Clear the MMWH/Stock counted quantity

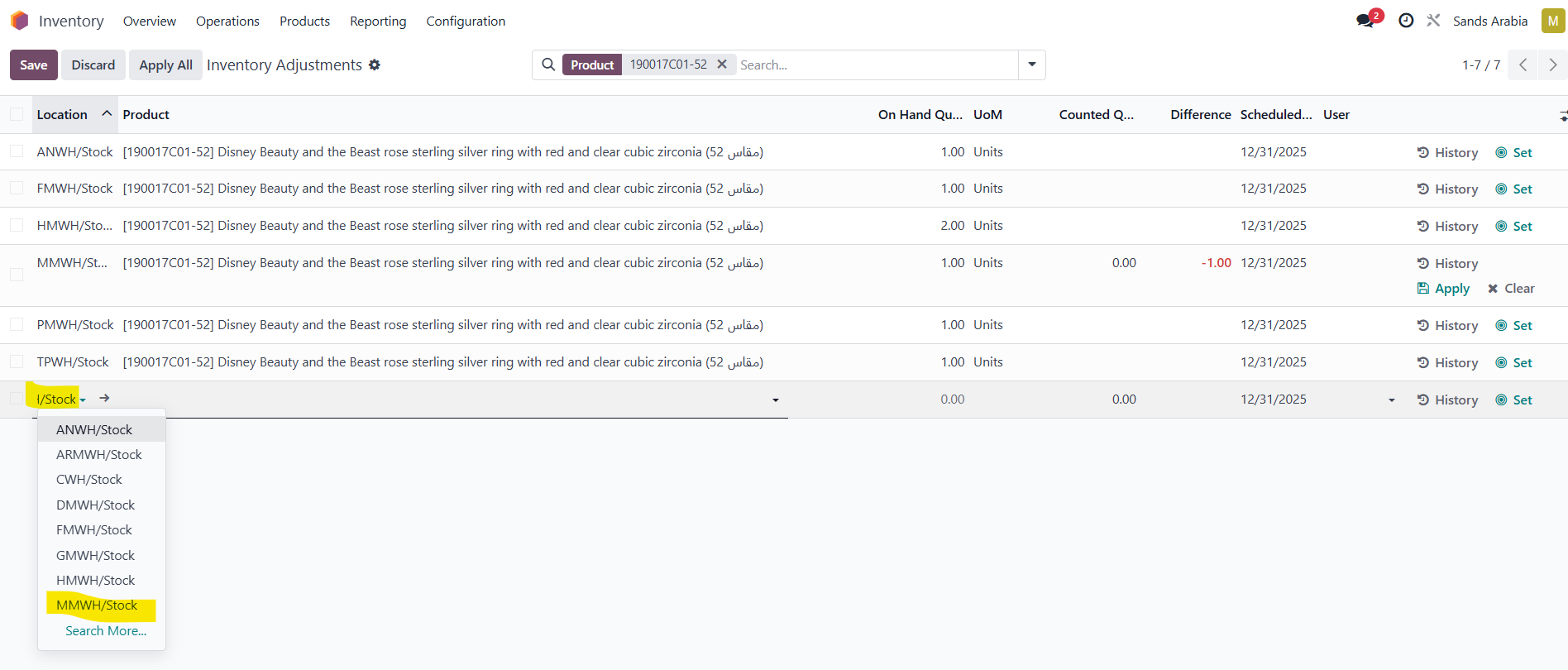pyautogui.click(x=1511, y=289)
